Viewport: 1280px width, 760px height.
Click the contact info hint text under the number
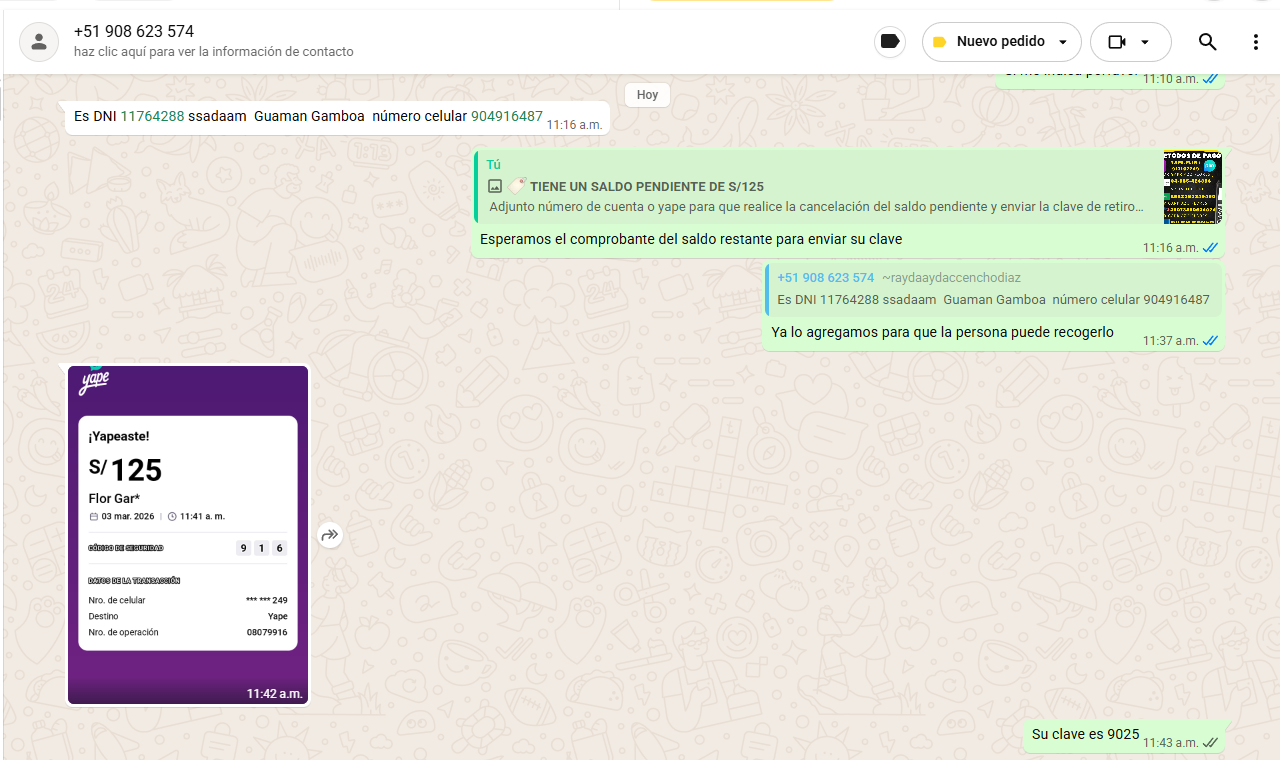pos(213,52)
